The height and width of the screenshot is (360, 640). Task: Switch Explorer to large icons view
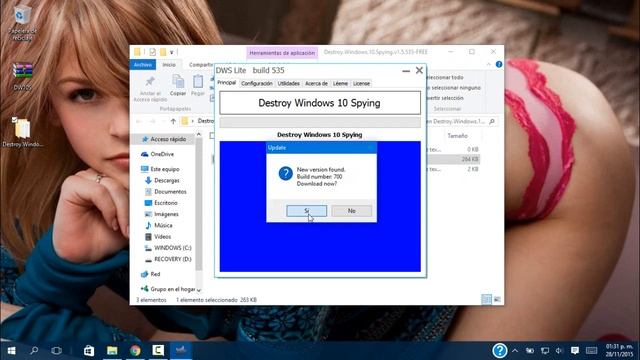[497, 299]
